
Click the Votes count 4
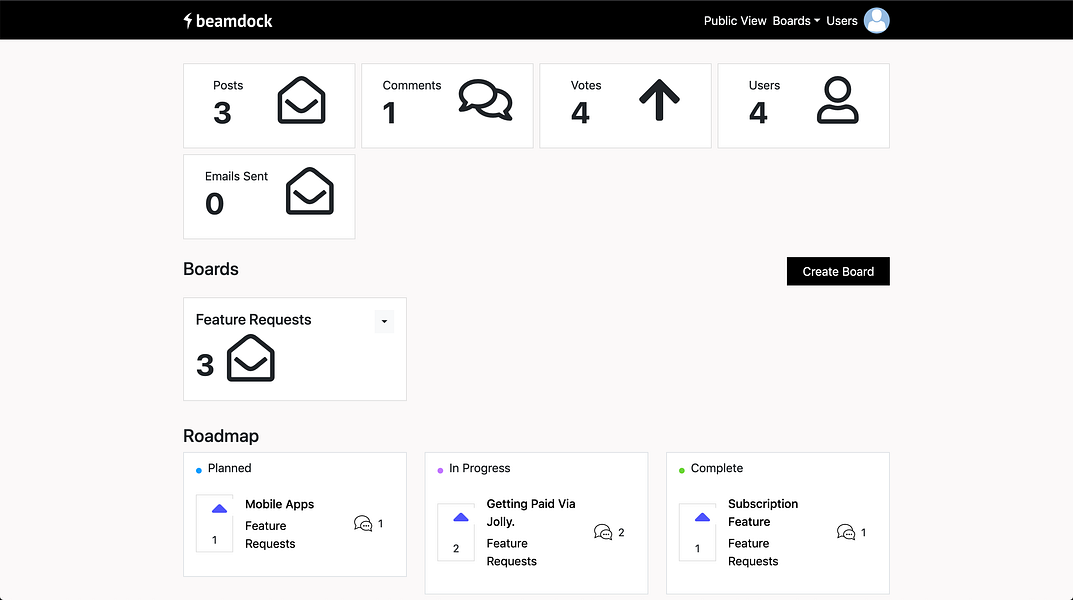point(580,113)
